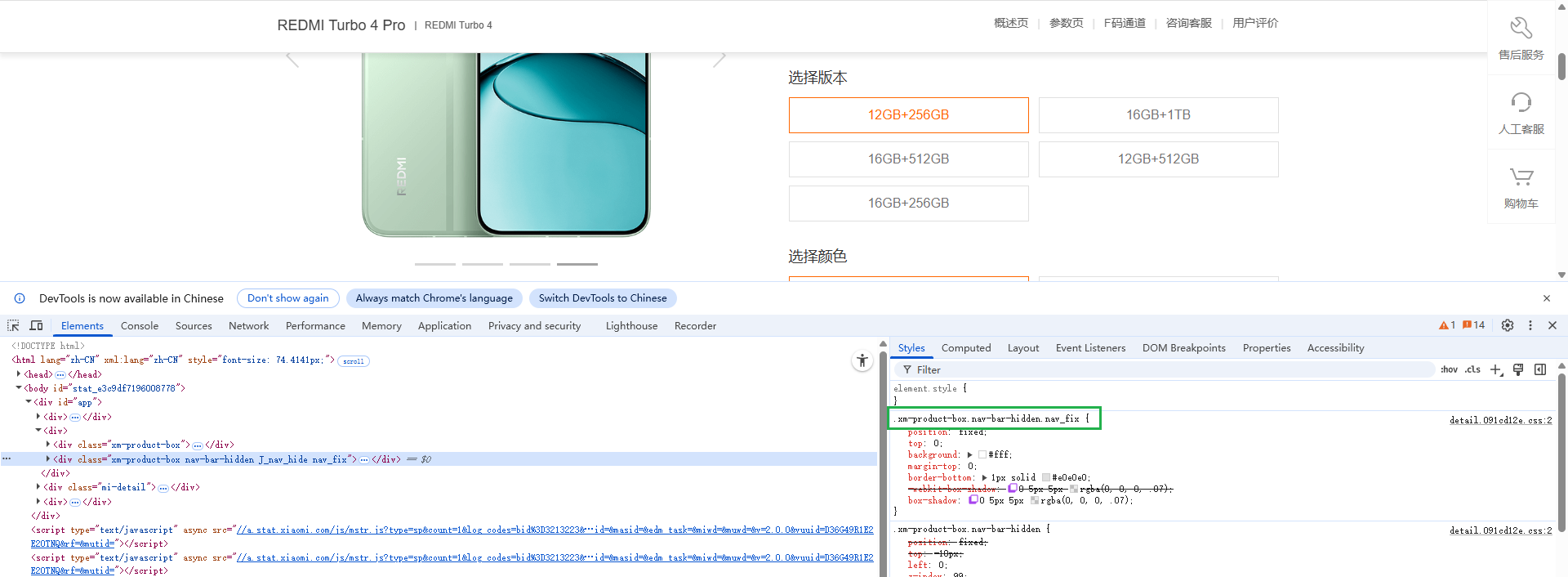Image resolution: width=1568 pixels, height=577 pixels.
Task: Open REDMI Turbo 4 product link
Action: pyautogui.click(x=458, y=25)
